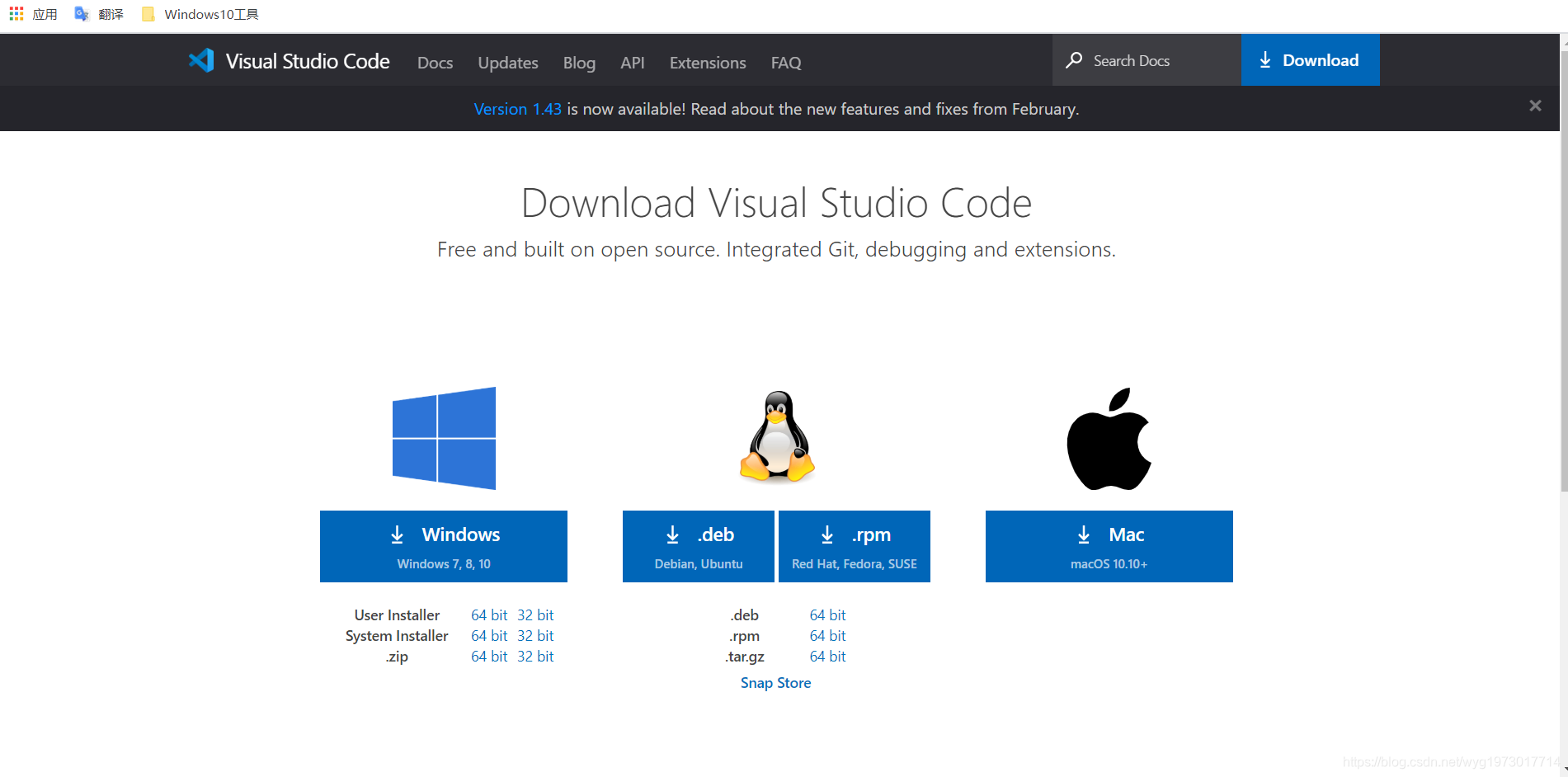Download Windows .zip 64 bit
Image resolution: width=1568 pixels, height=777 pixels.
pos(489,657)
